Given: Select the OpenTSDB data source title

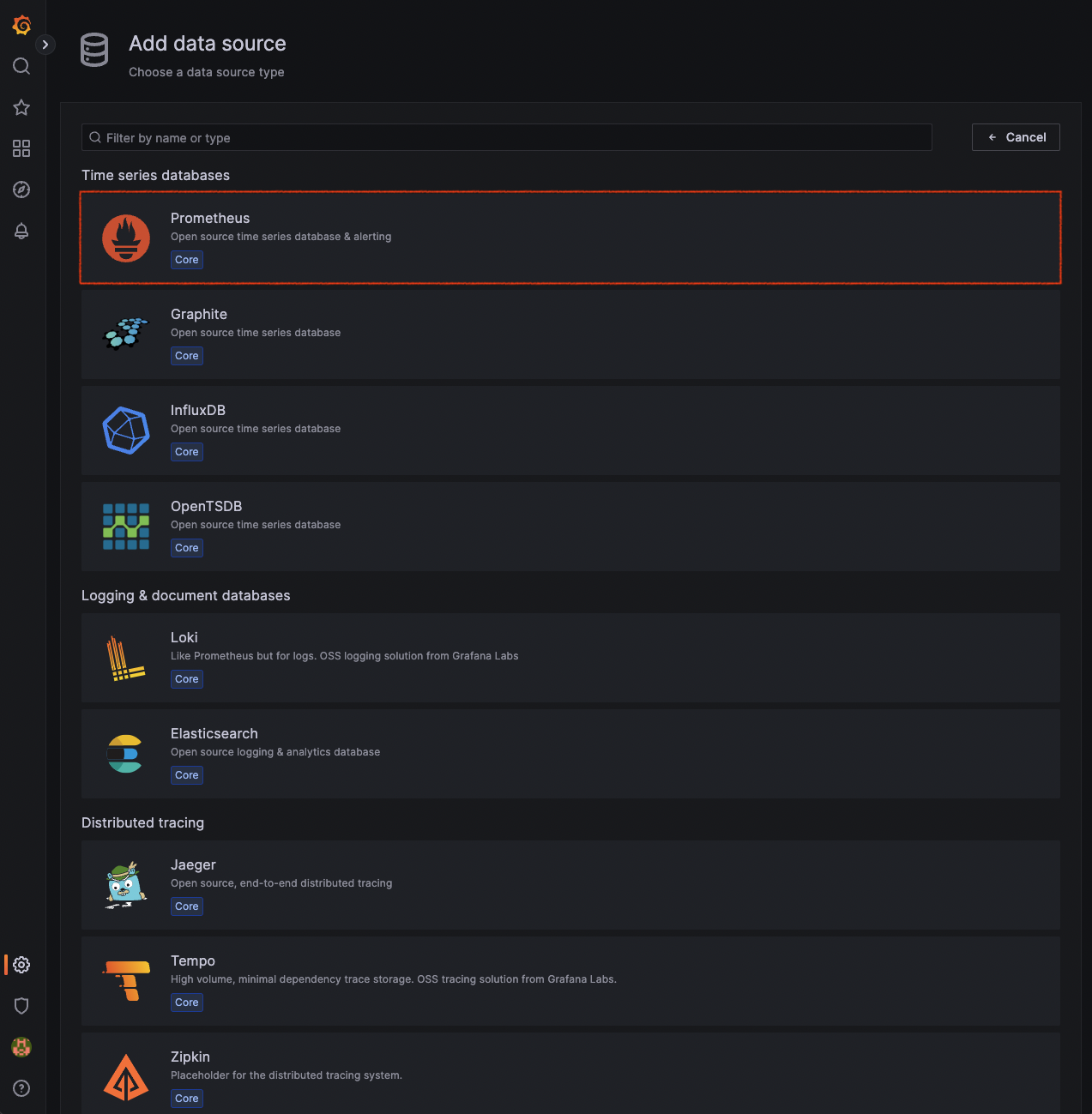Looking at the screenshot, I should pos(206,506).
